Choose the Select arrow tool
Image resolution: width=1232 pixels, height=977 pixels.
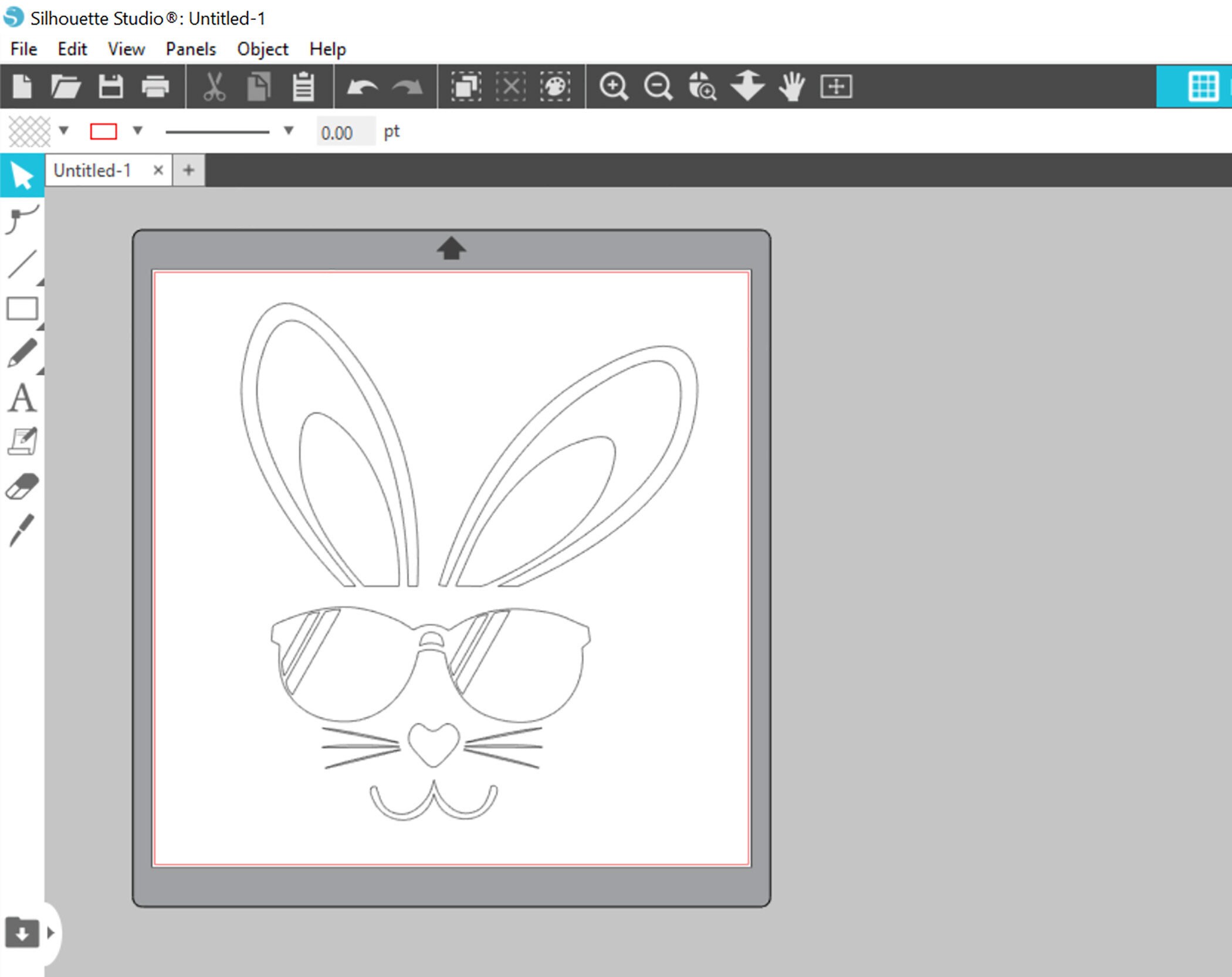(x=22, y=175)
